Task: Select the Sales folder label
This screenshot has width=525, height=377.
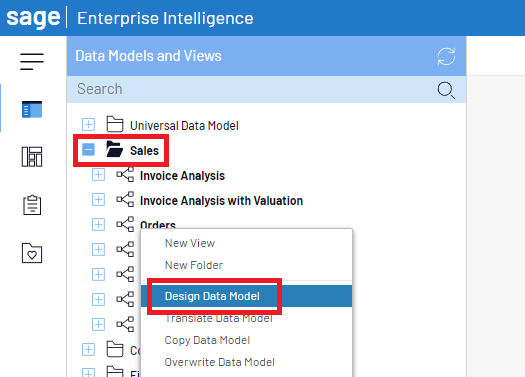Action: [144, 151]
